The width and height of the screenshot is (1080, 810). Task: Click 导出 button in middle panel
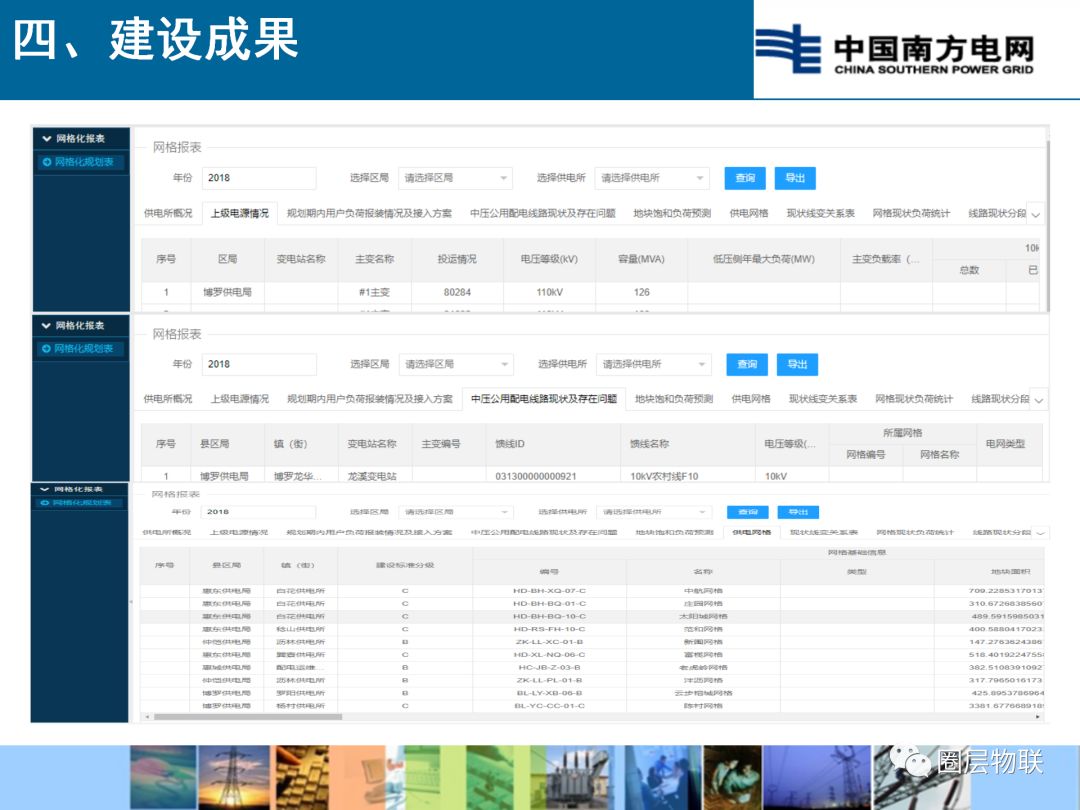[x=797, y=364]
